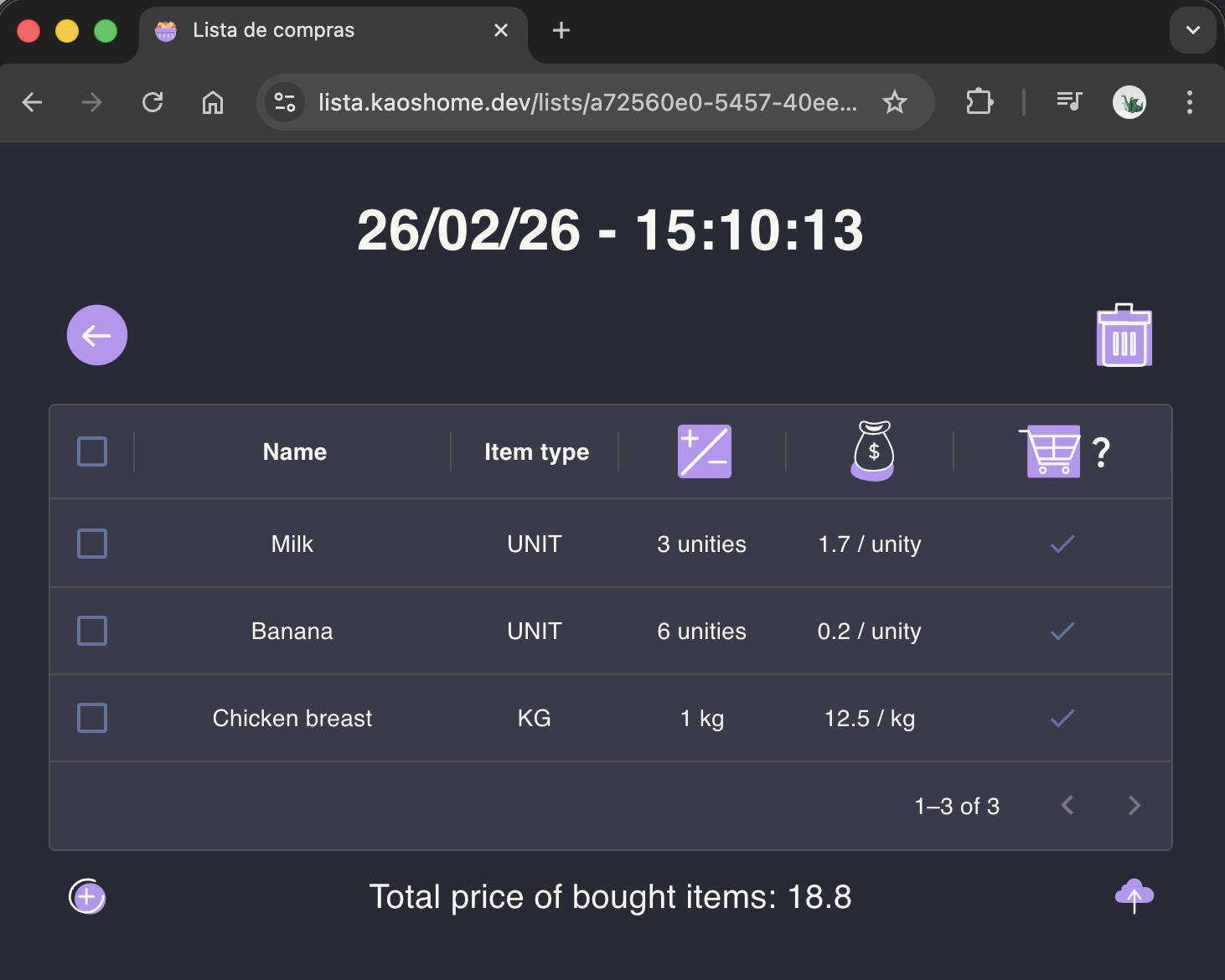Image resolution: width=1225 pixels, height=980 pixels.
Task: Open the trash icon to delete the list
Action: [1124, 335]
